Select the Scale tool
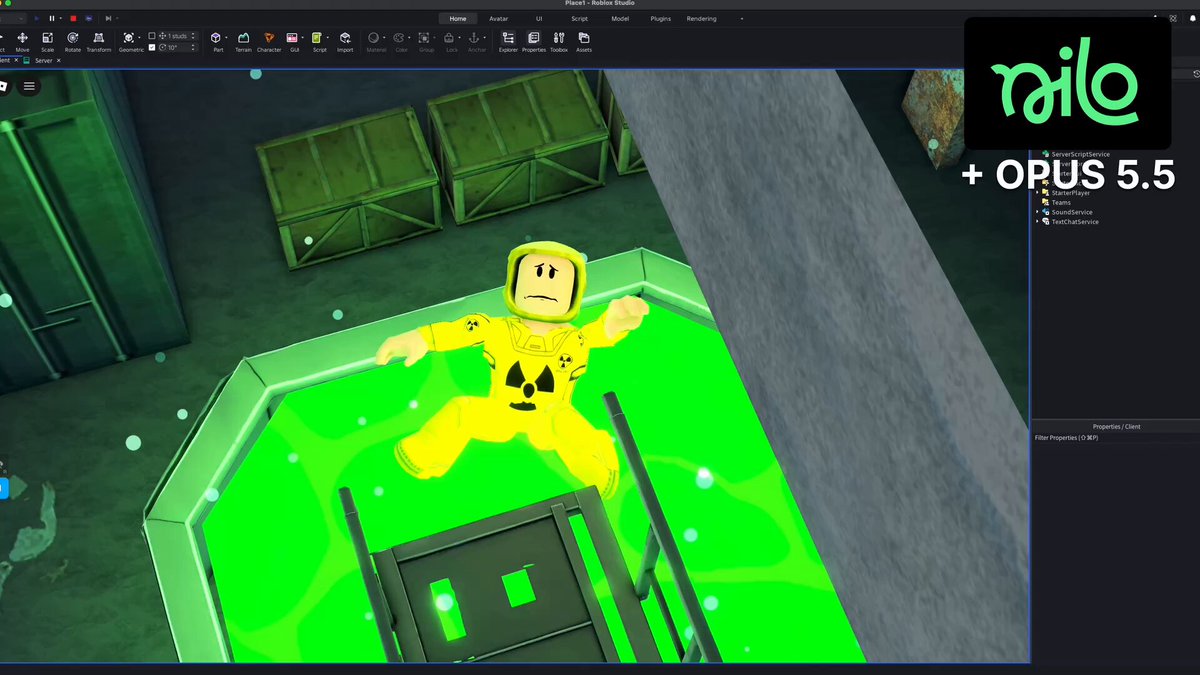Screen dimensions: 1200x675 (x=47, y=41)
